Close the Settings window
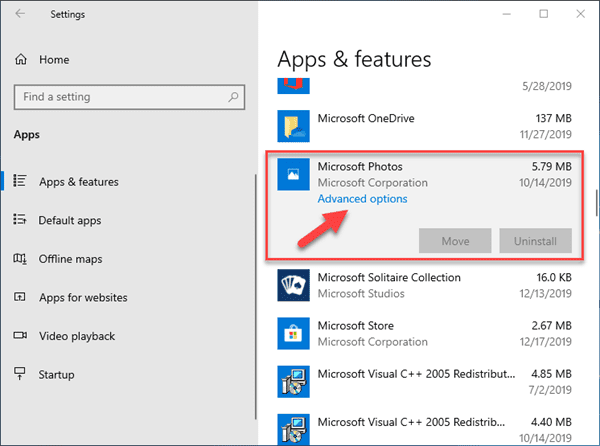This screenshot has height=446, width=600. 580,14
